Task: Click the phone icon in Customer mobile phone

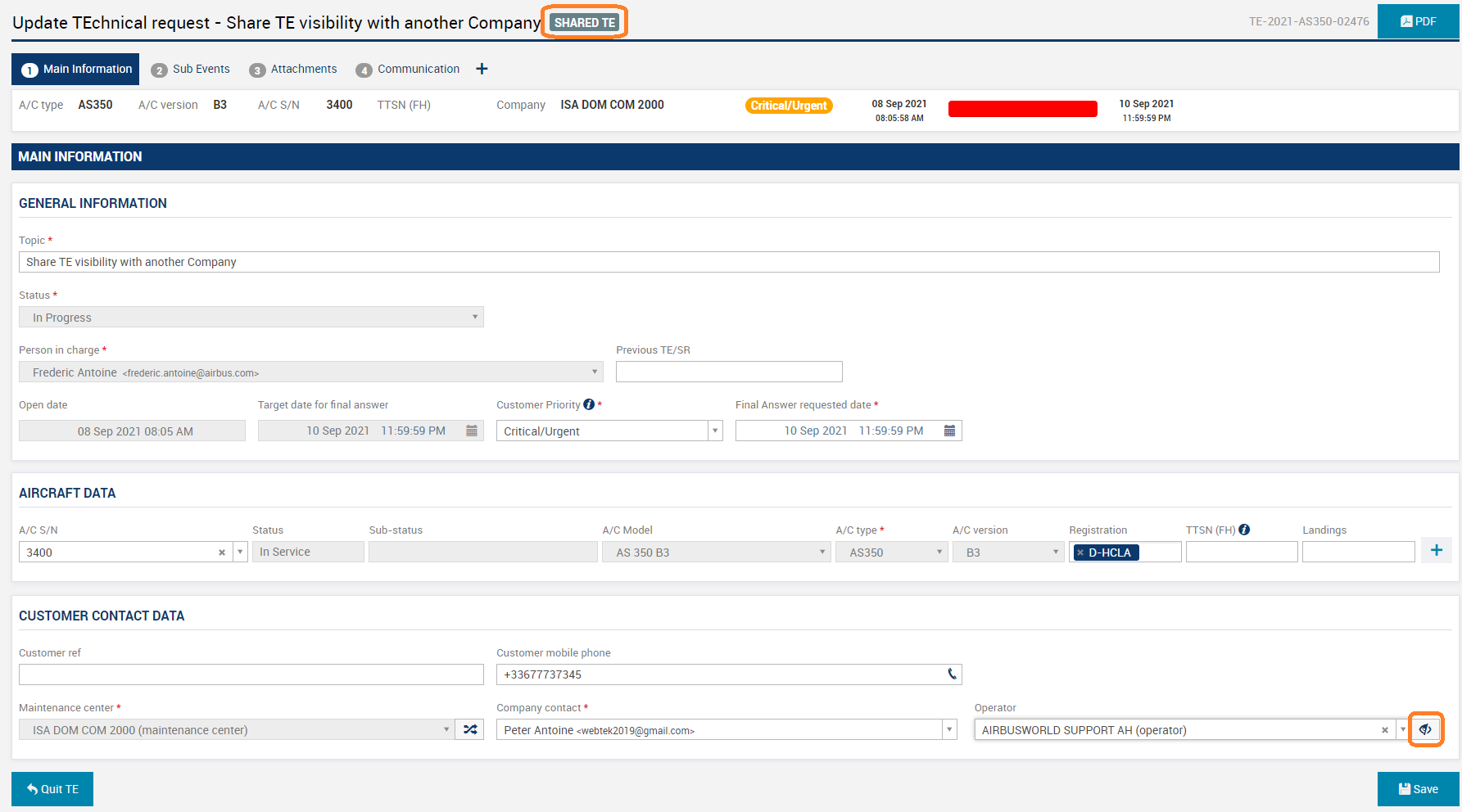Action: coord(951,674)
